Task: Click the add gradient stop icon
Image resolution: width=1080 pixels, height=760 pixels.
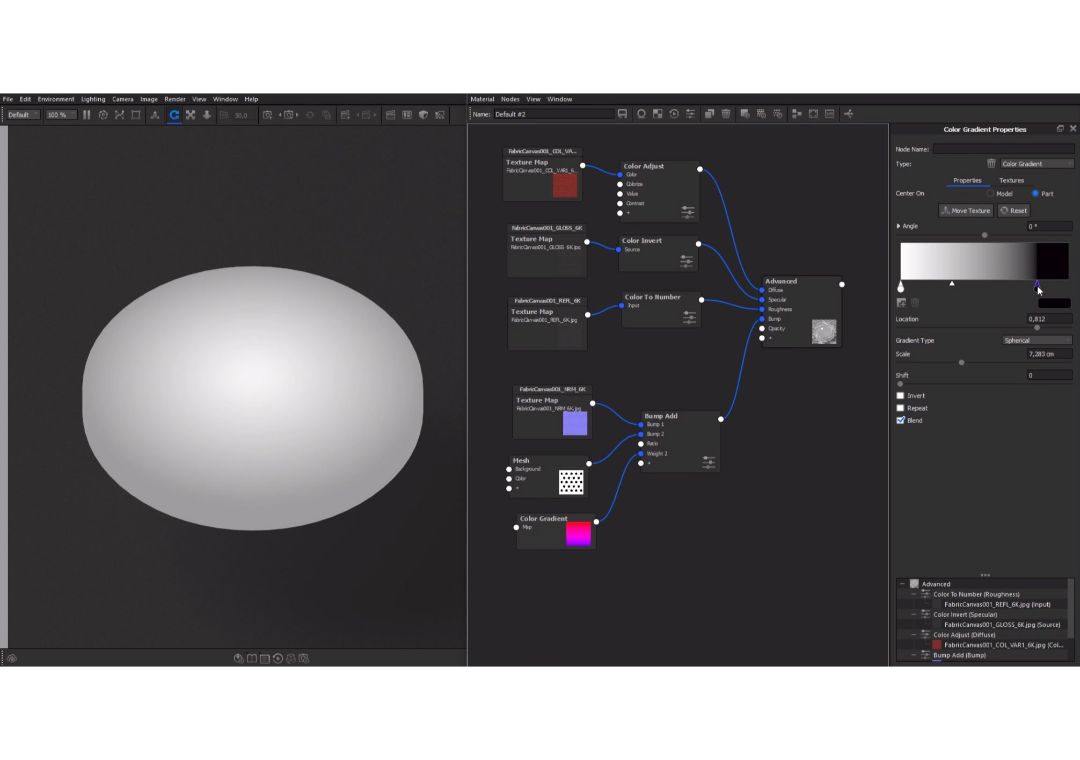Action: pyautogui.click(x=901, y=303)
